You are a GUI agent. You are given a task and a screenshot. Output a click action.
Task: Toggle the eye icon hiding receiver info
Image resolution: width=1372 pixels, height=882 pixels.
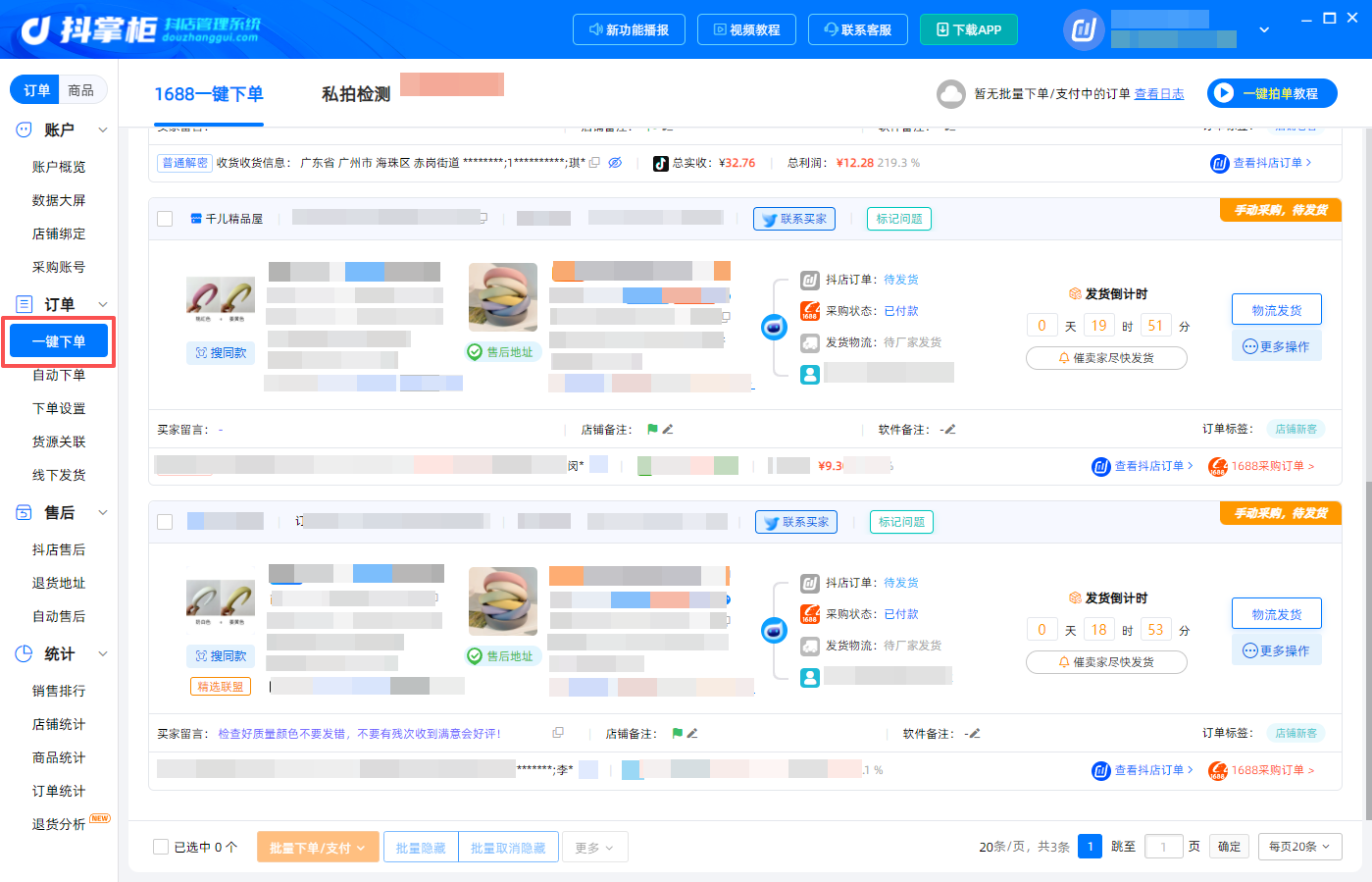pyautogui.click(x=615, y=163)
